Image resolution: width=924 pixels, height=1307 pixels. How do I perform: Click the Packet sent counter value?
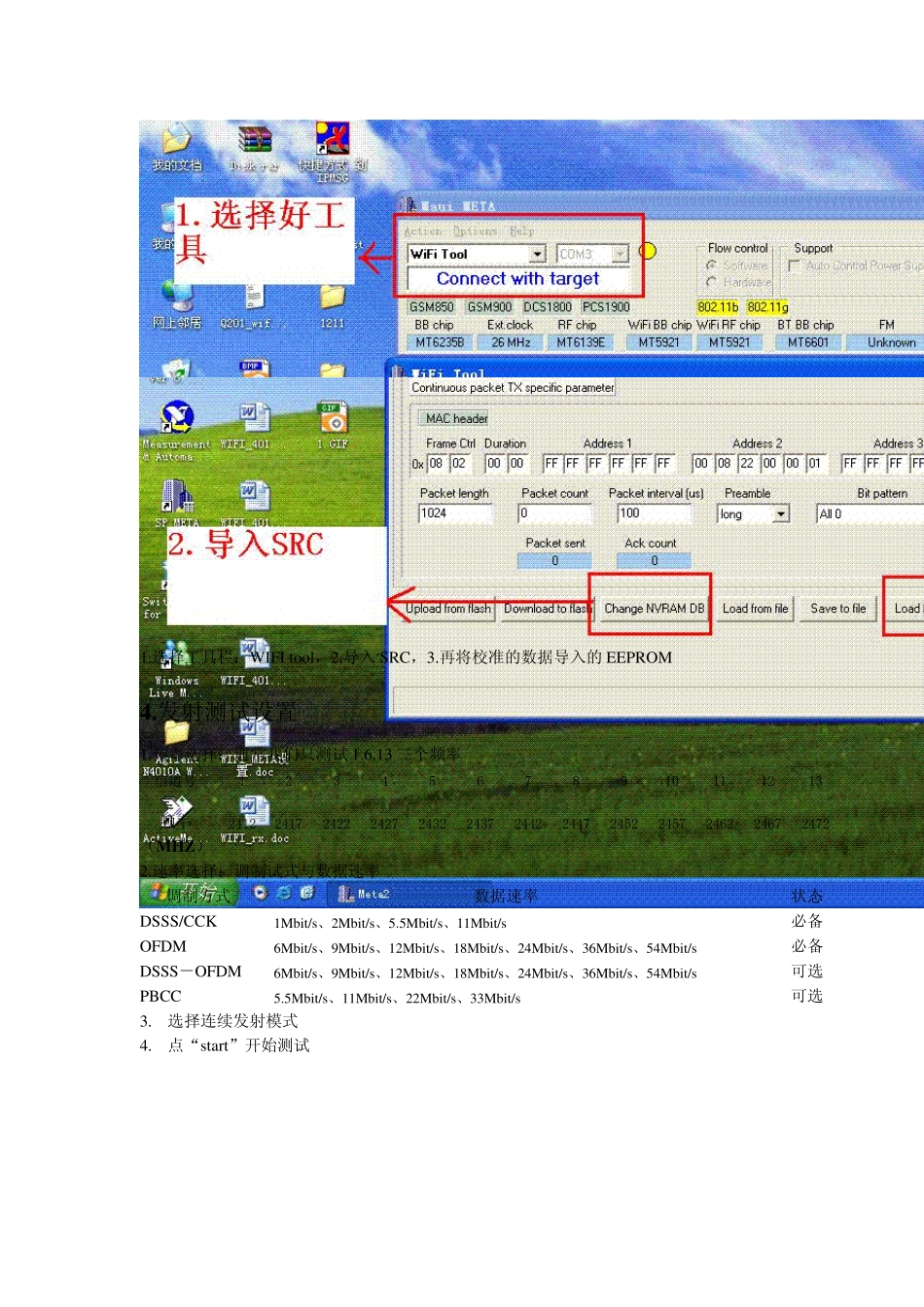point(555,561)
